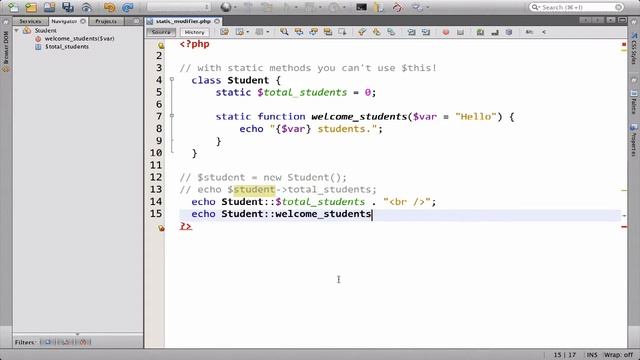Screen dimensions: 640x360
Task: Select the static_modifier.php editor tab
Action: coord(183,21)
